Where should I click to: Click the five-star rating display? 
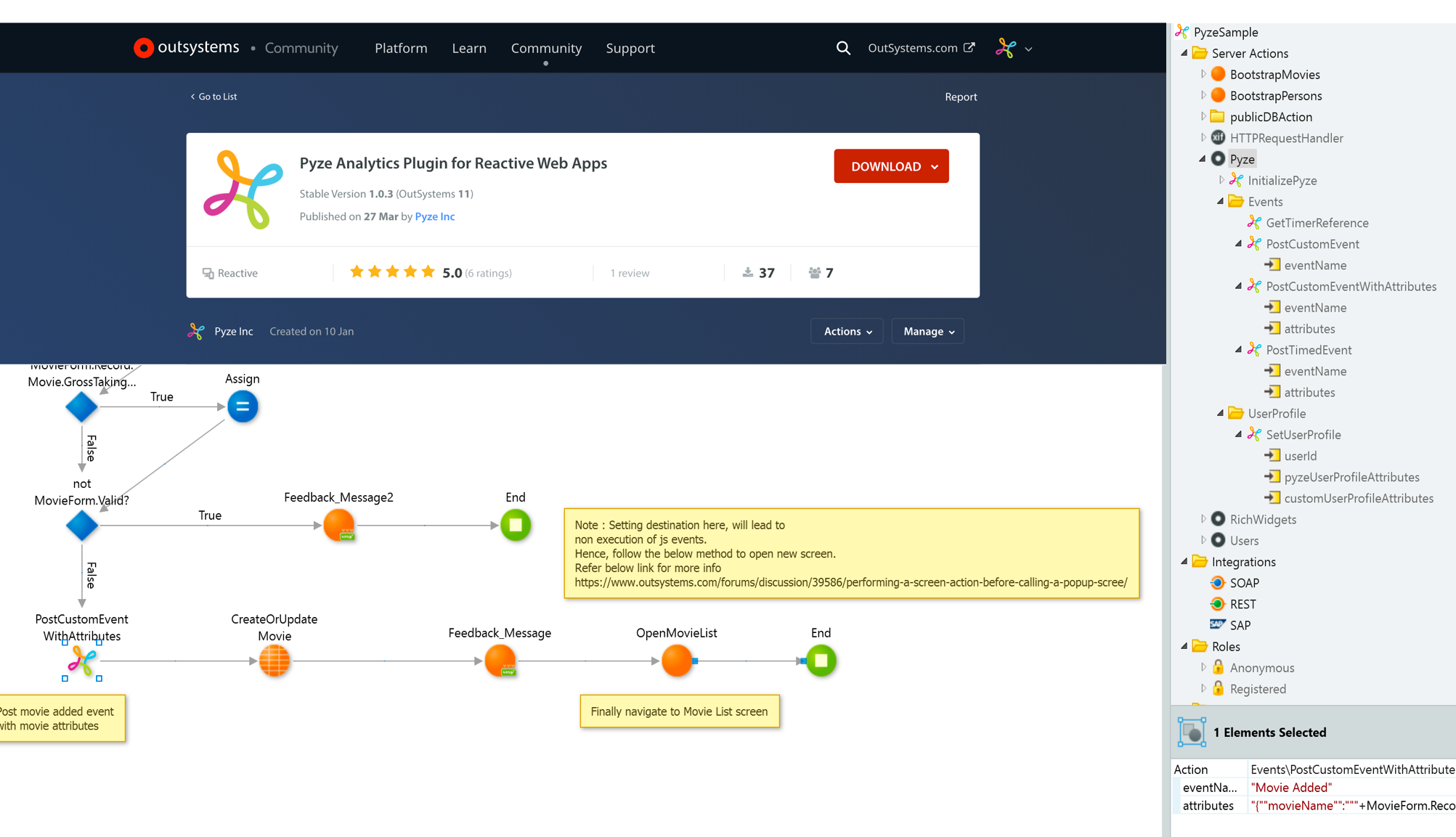pos(392,272)
